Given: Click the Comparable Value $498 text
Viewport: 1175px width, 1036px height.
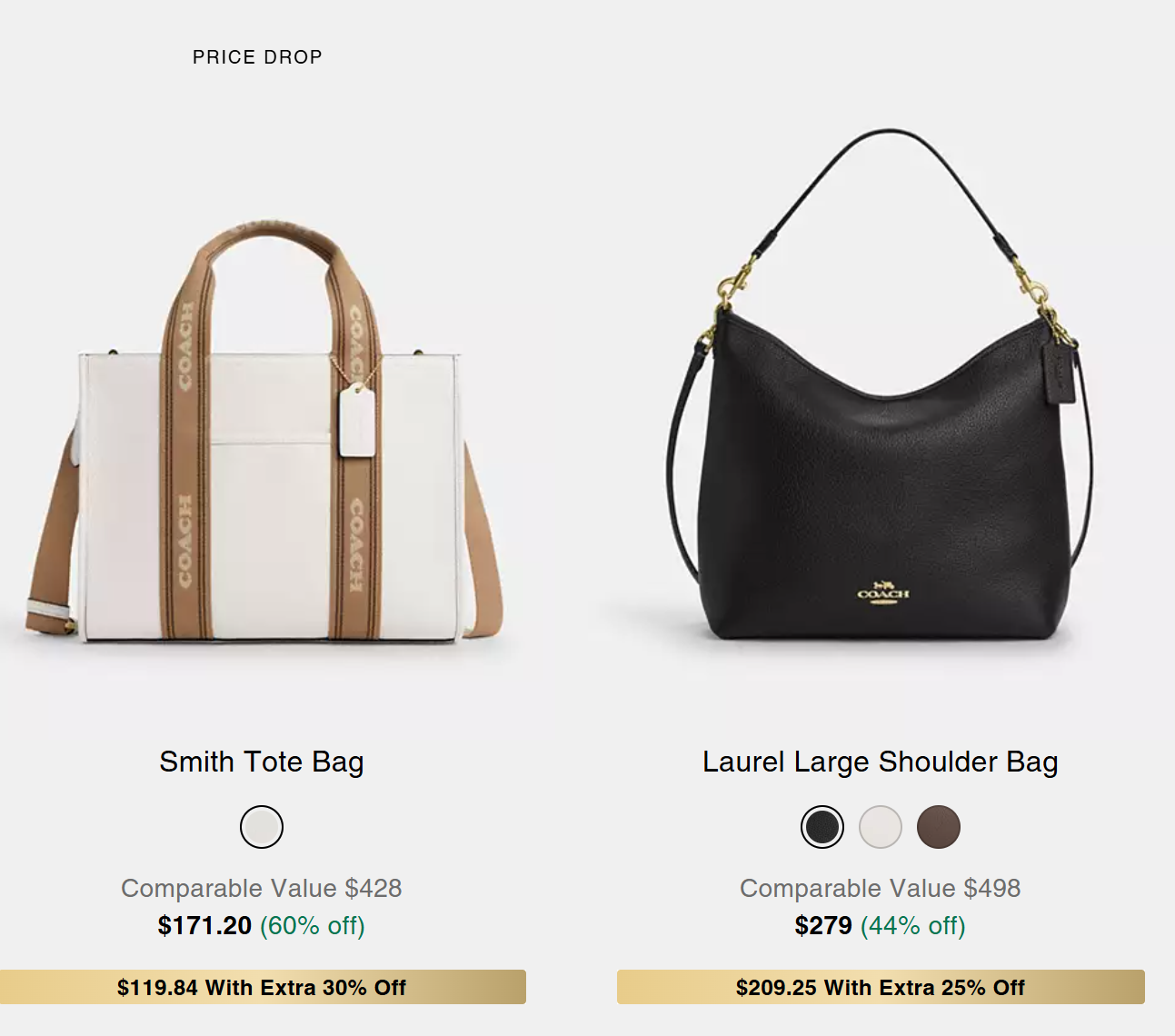Looking at the screenshot, I should pos(880,888).
